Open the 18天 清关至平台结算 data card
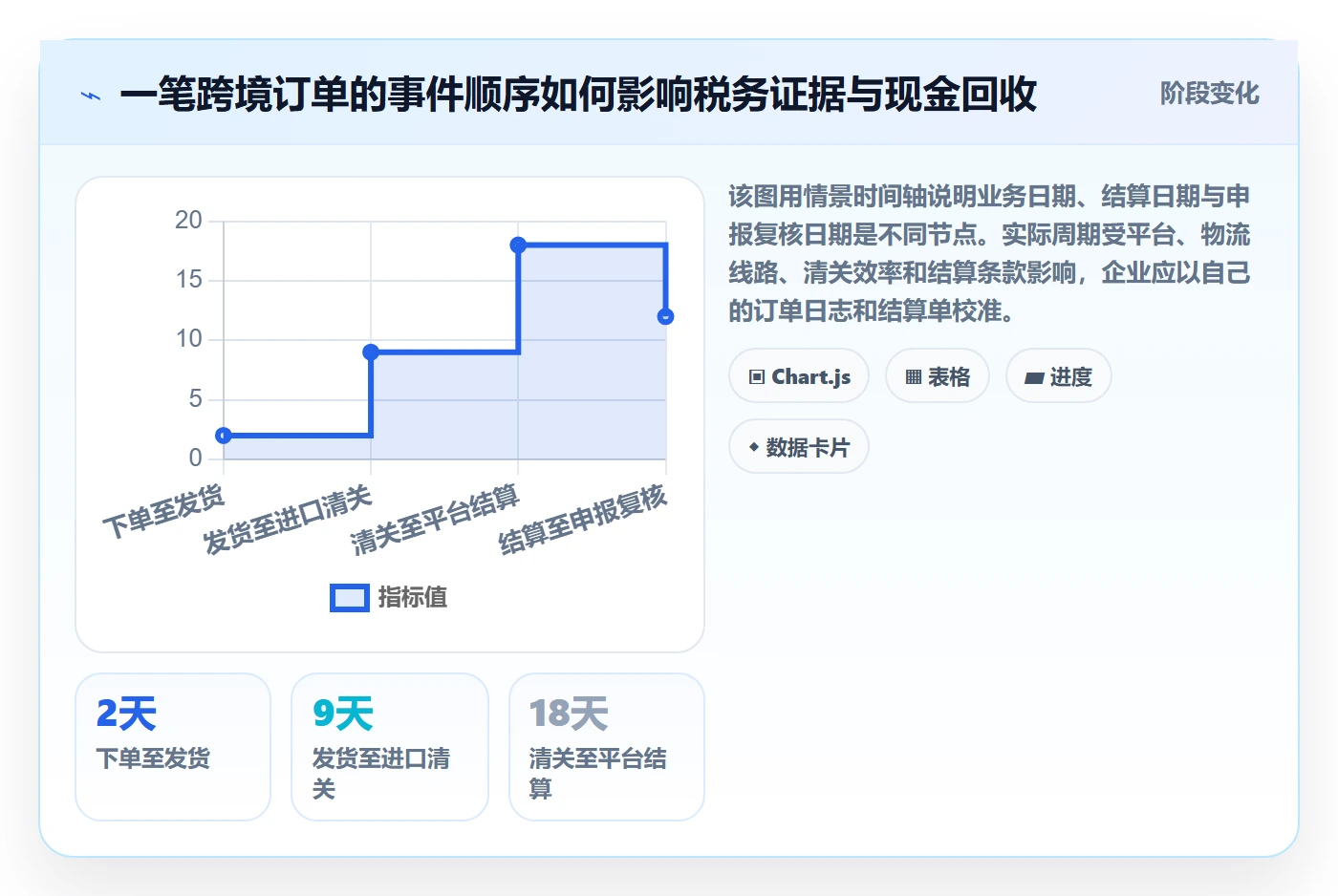Screen dimensions: 1338x896 607,747
